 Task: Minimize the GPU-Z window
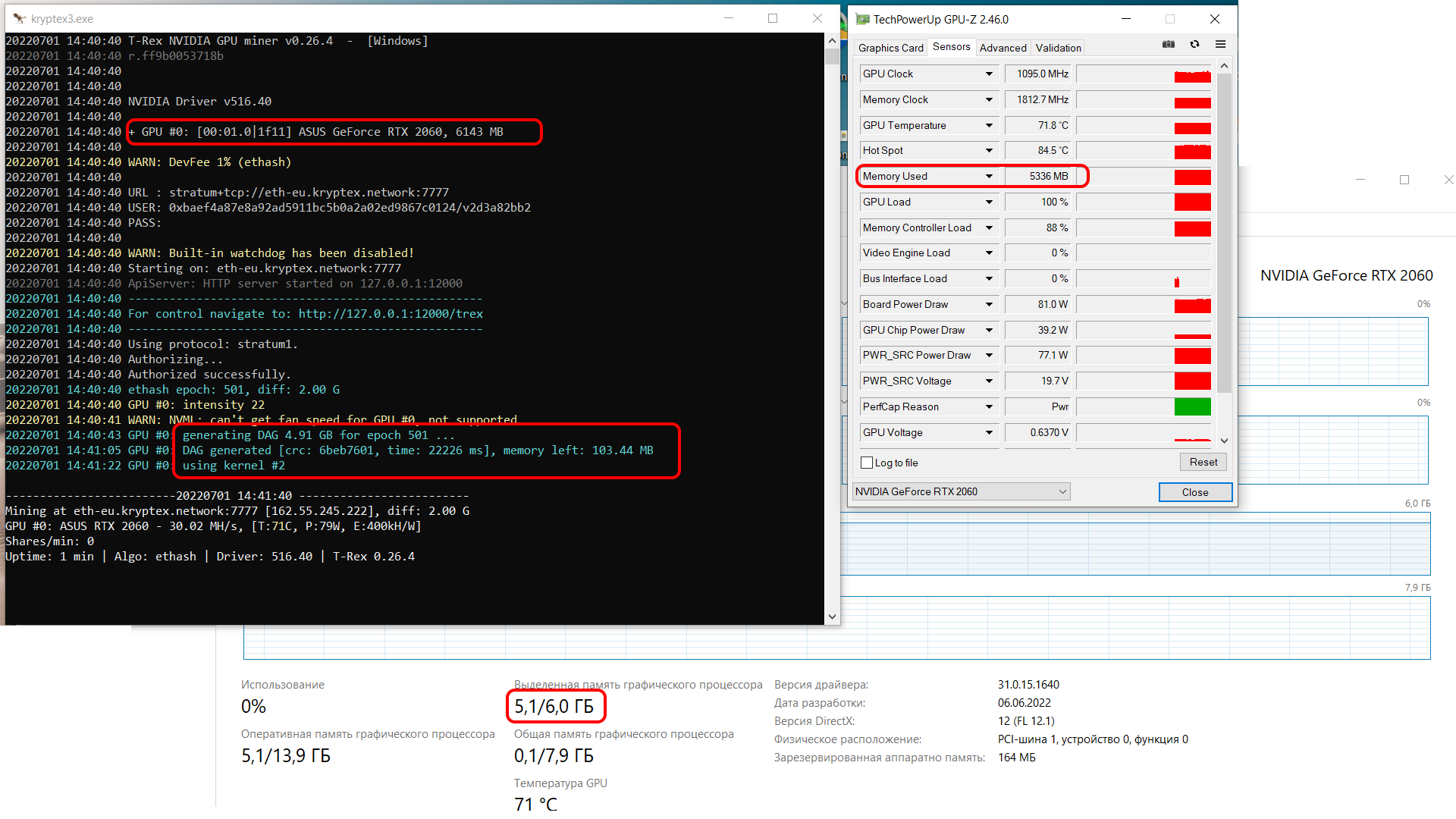point(1126,19)
